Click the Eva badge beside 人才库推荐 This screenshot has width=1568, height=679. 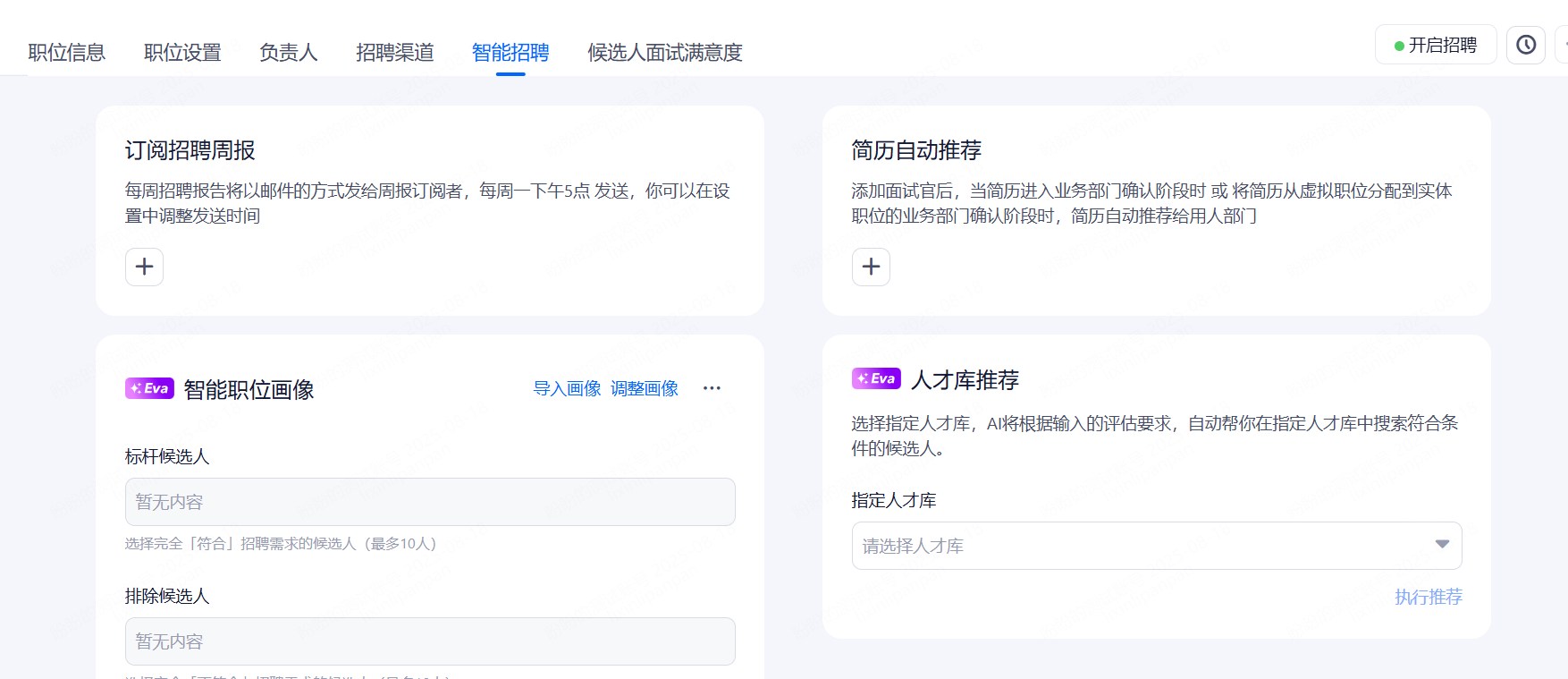pos(876,378)
